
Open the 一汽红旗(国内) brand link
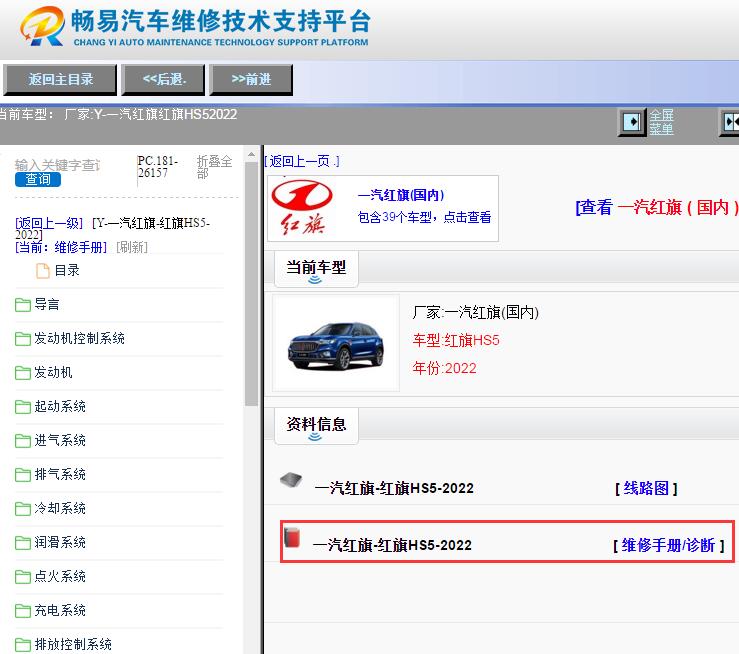coord(401,195)
